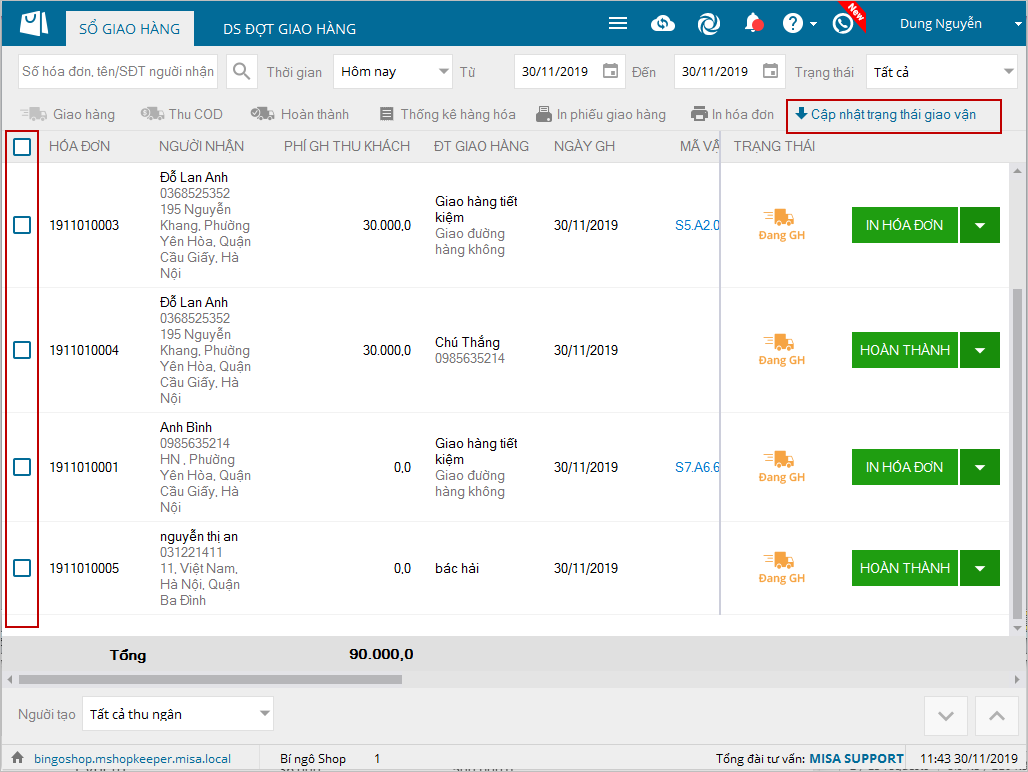Sort by the ĐT GIAO HÀNG column header

tap(481, 146)
